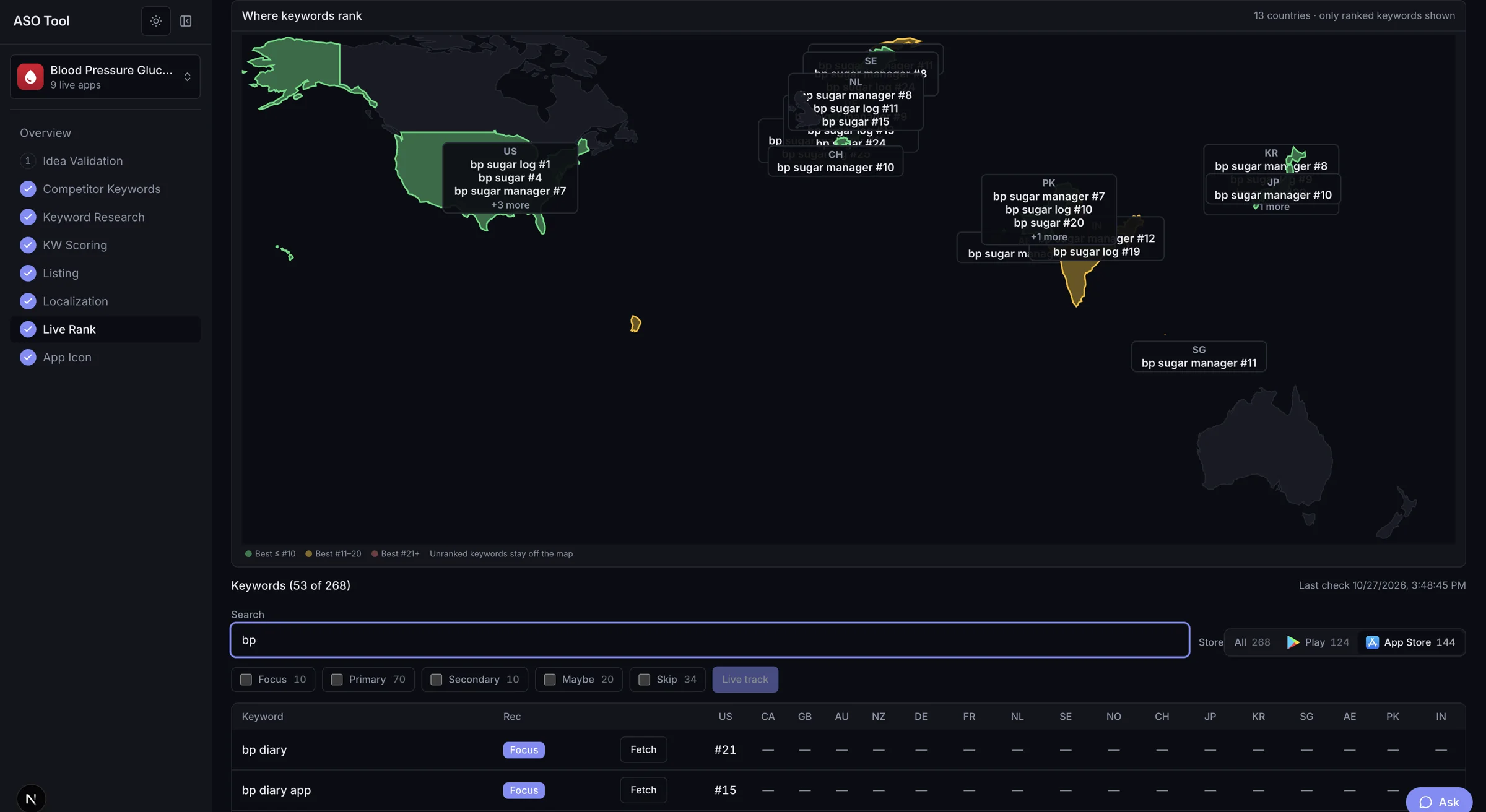This screenshot has height=812, width=1486.
Task: Click the yellow Best #11–20 legend dot
Action: click(x=308, y=554)
